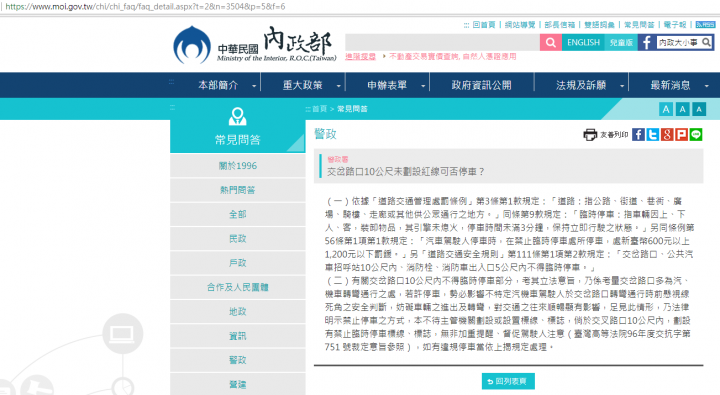The image size is (720, 395).
Task: Click the 常見問答 breadcrumb link
Action: [352, 109]
